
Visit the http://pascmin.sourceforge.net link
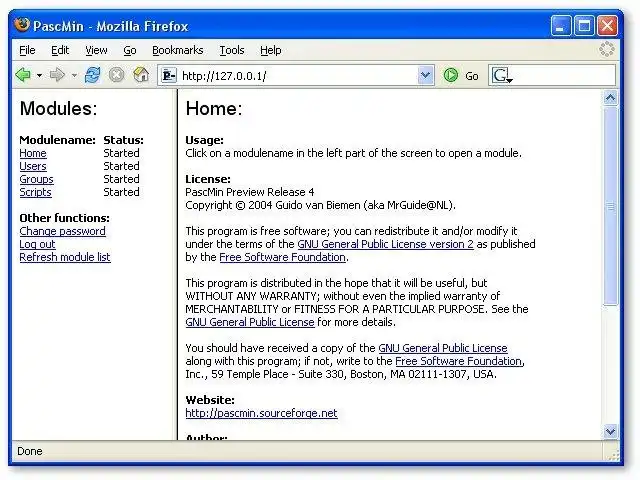(261, 413)
